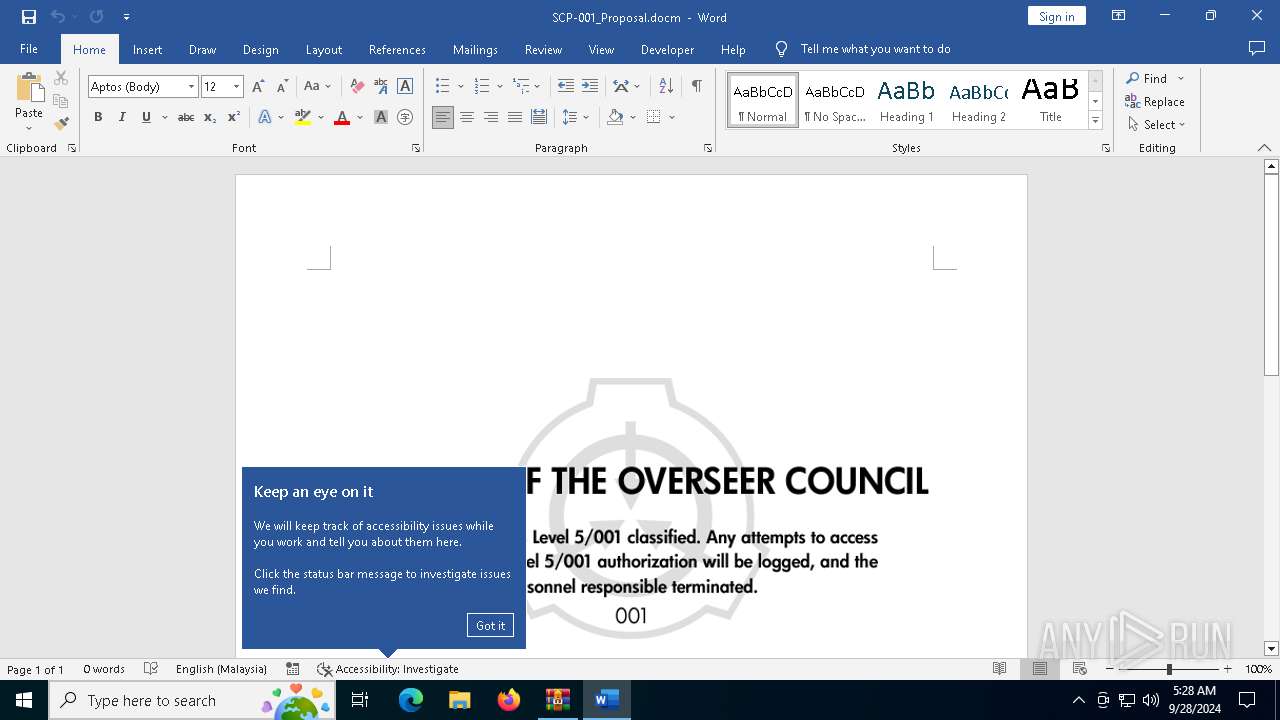Apply character shading icon
The height and width of the screenshot is (720, 1280).
tap(381, 117)
